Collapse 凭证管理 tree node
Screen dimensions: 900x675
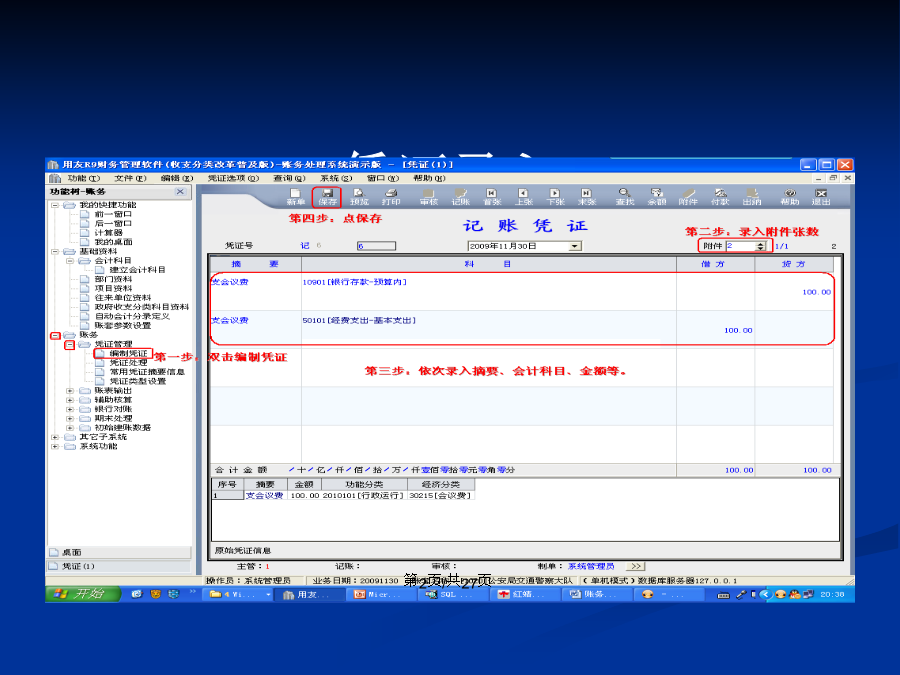[x=70, y=344]
